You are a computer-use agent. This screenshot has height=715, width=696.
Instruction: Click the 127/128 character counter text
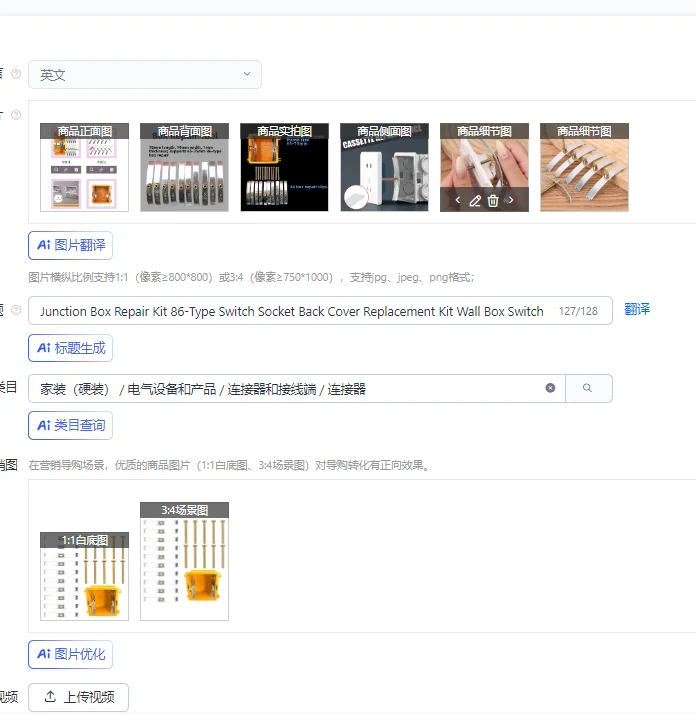point(578,311)
